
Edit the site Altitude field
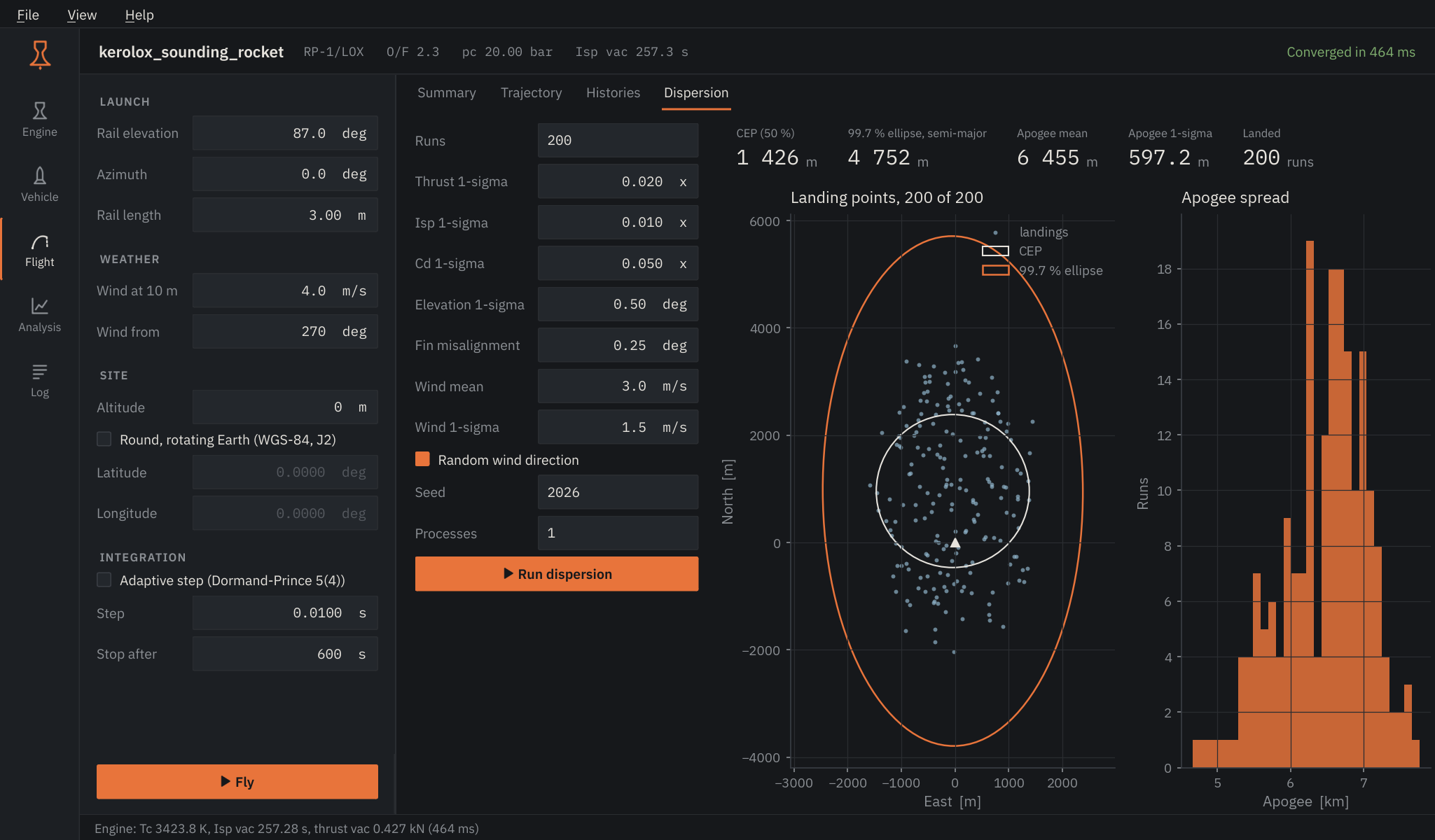[285, 407]
